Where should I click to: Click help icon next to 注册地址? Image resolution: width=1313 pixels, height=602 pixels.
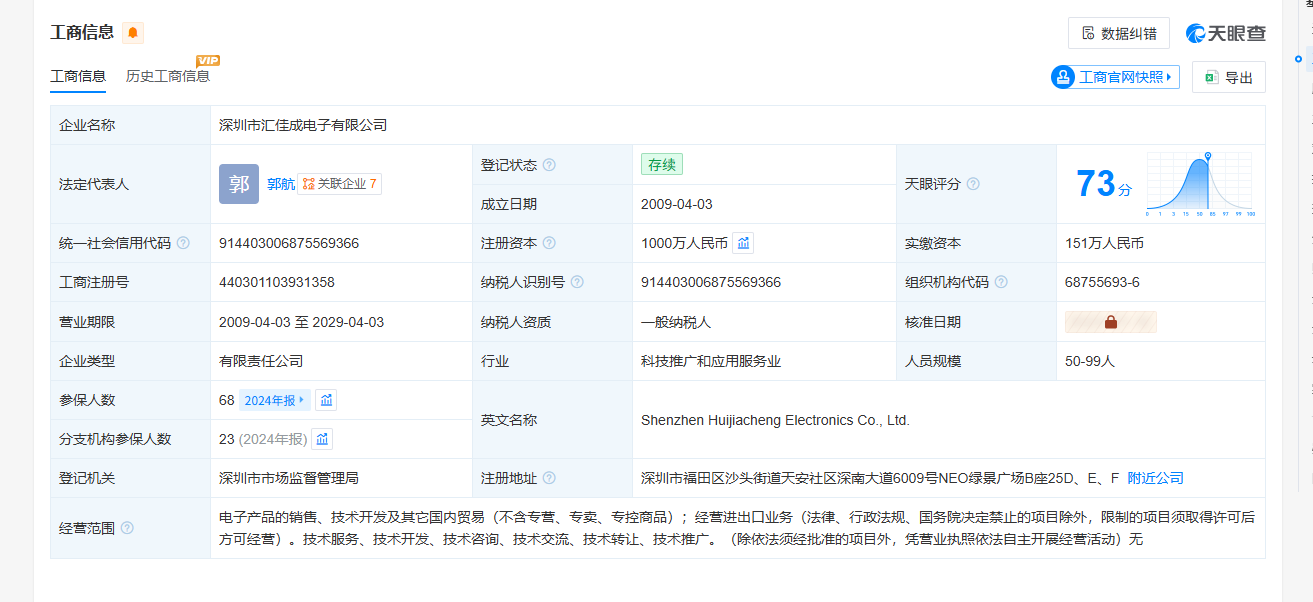(549, 478)
